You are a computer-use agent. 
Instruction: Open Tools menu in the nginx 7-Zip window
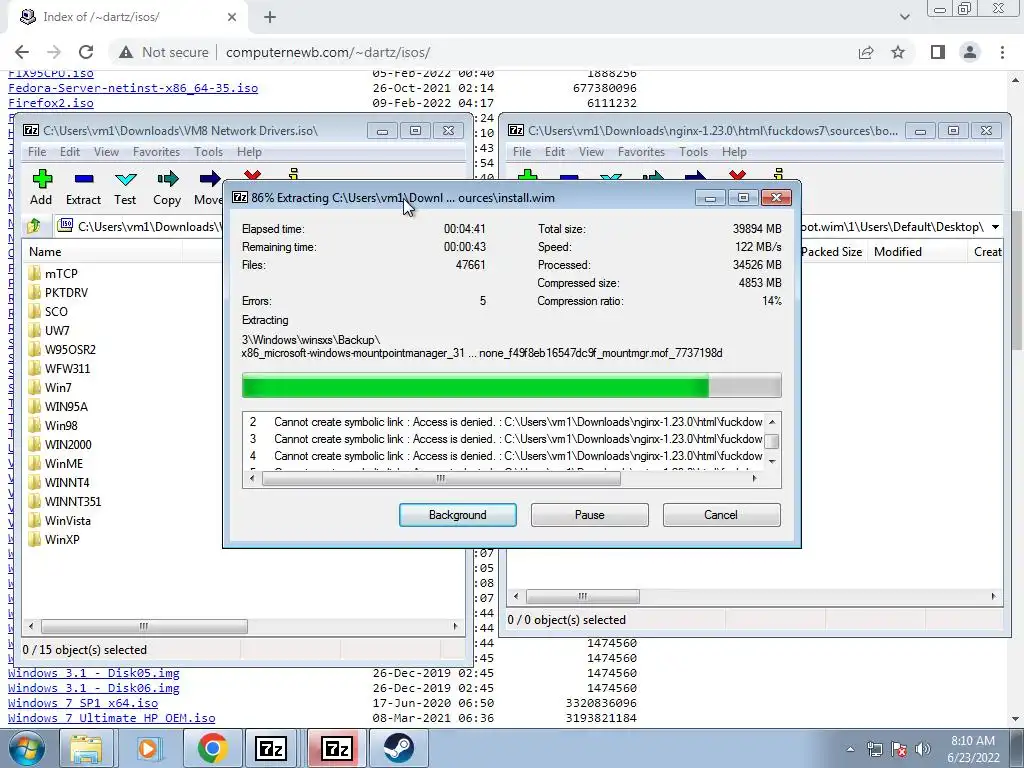click(694, 152)
